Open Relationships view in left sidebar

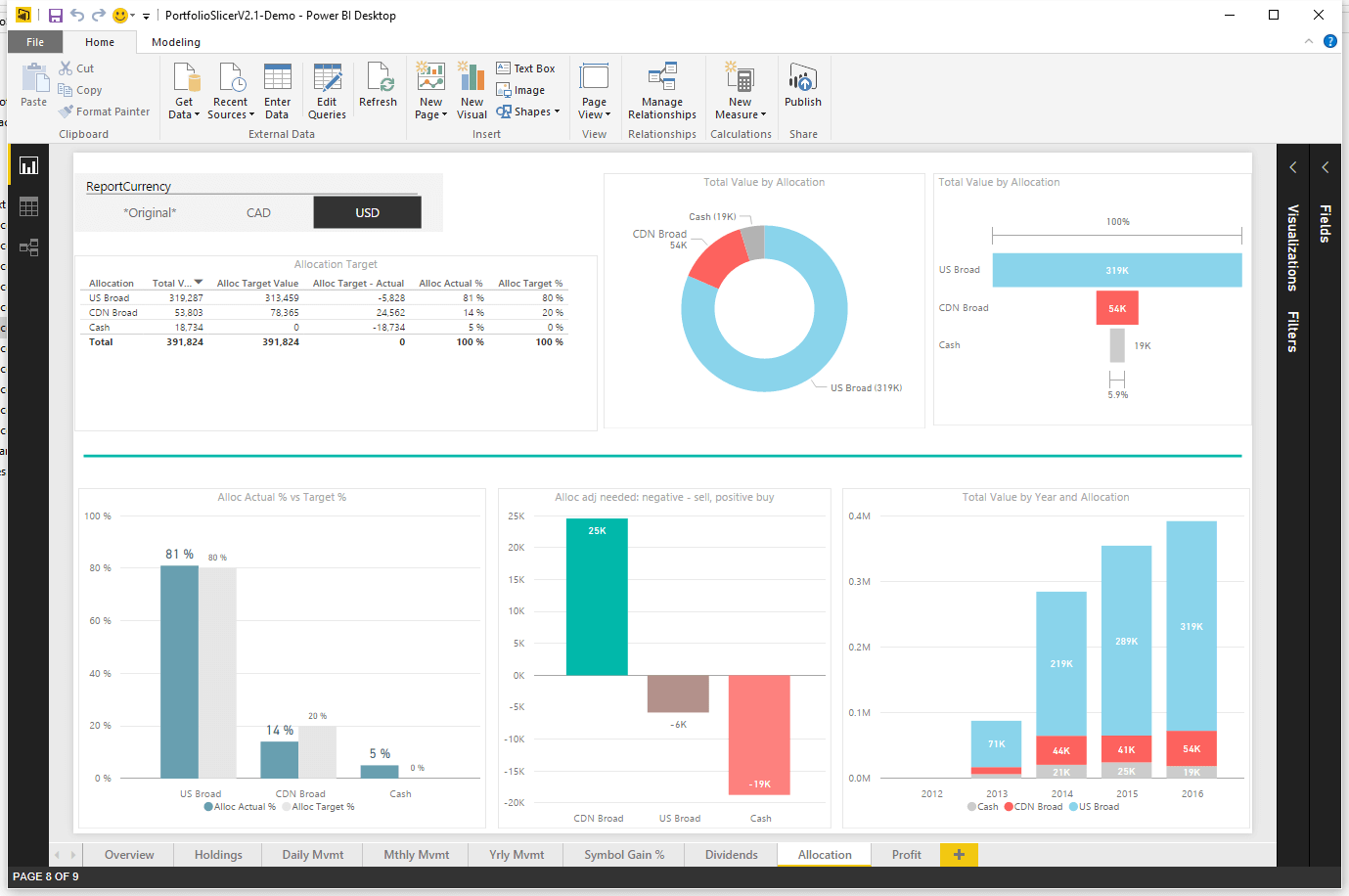point(28,247)
